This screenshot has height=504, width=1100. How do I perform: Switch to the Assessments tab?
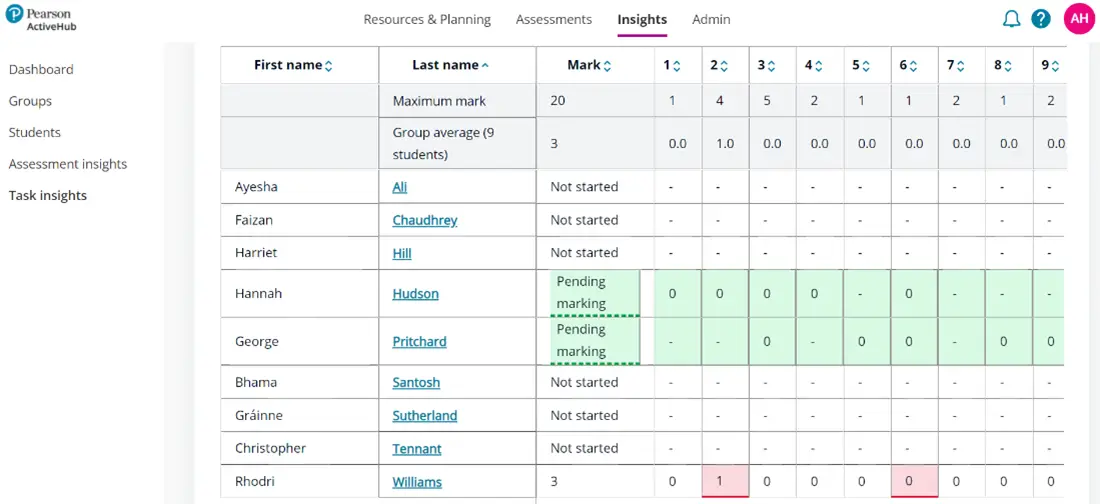(554, 19)
